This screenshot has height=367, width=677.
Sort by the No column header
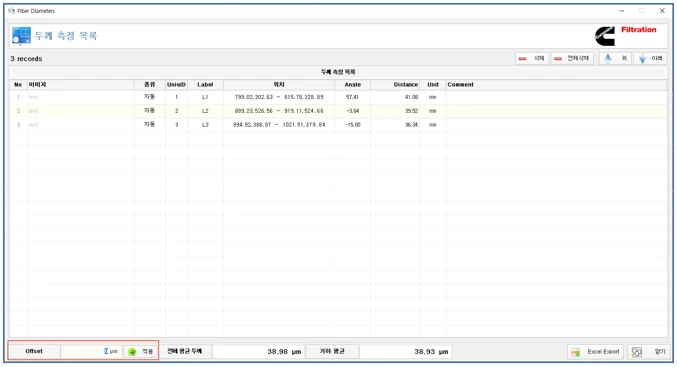[x=18, y=85]
